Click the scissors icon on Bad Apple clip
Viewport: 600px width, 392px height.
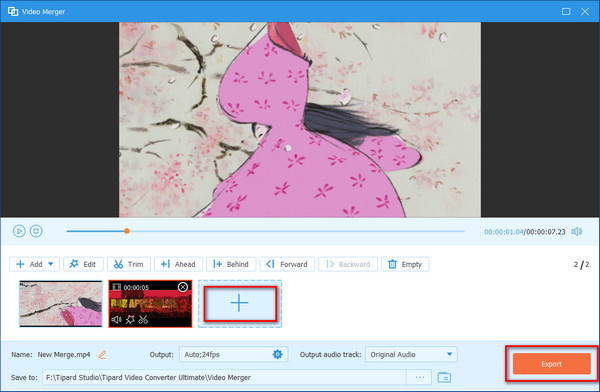click(x=143, y=319)
